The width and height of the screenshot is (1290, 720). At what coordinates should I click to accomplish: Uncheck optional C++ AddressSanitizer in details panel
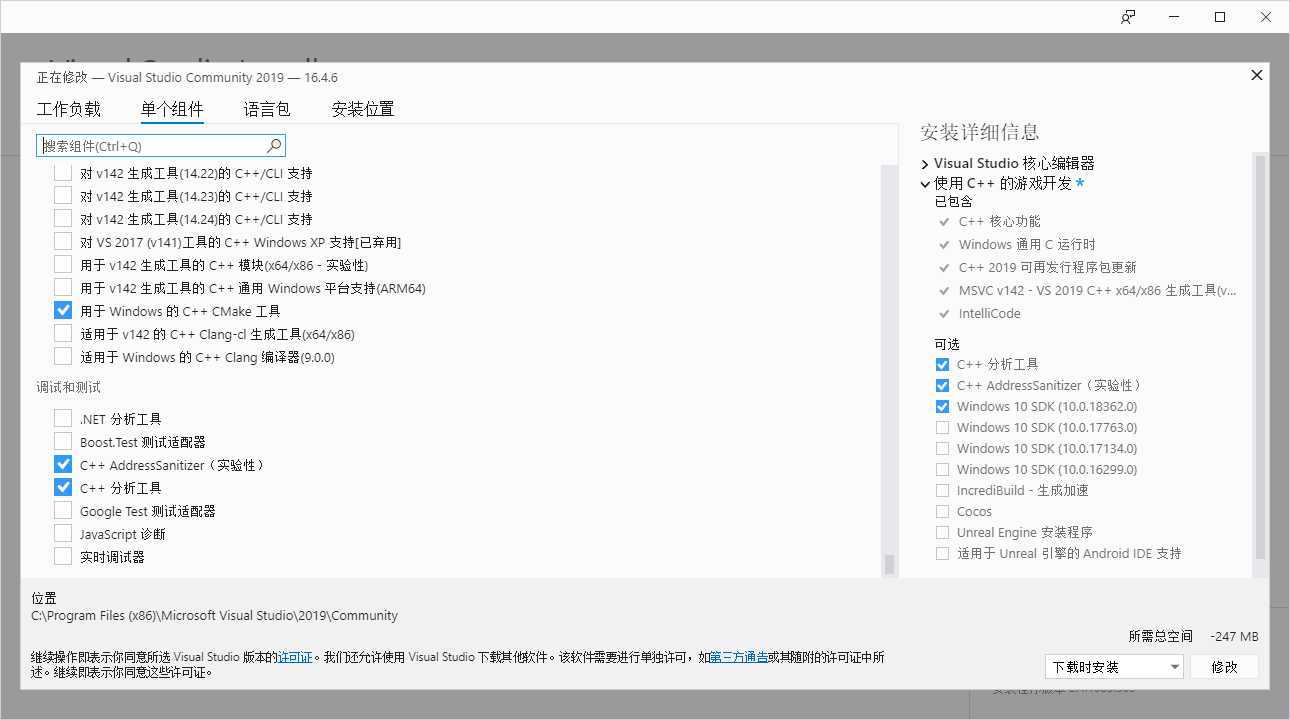click(942, 385)
